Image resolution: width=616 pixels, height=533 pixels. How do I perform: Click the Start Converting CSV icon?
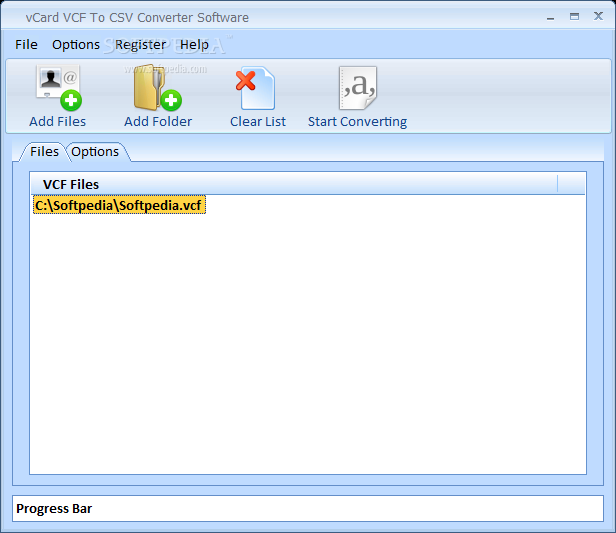coord(358,88)
